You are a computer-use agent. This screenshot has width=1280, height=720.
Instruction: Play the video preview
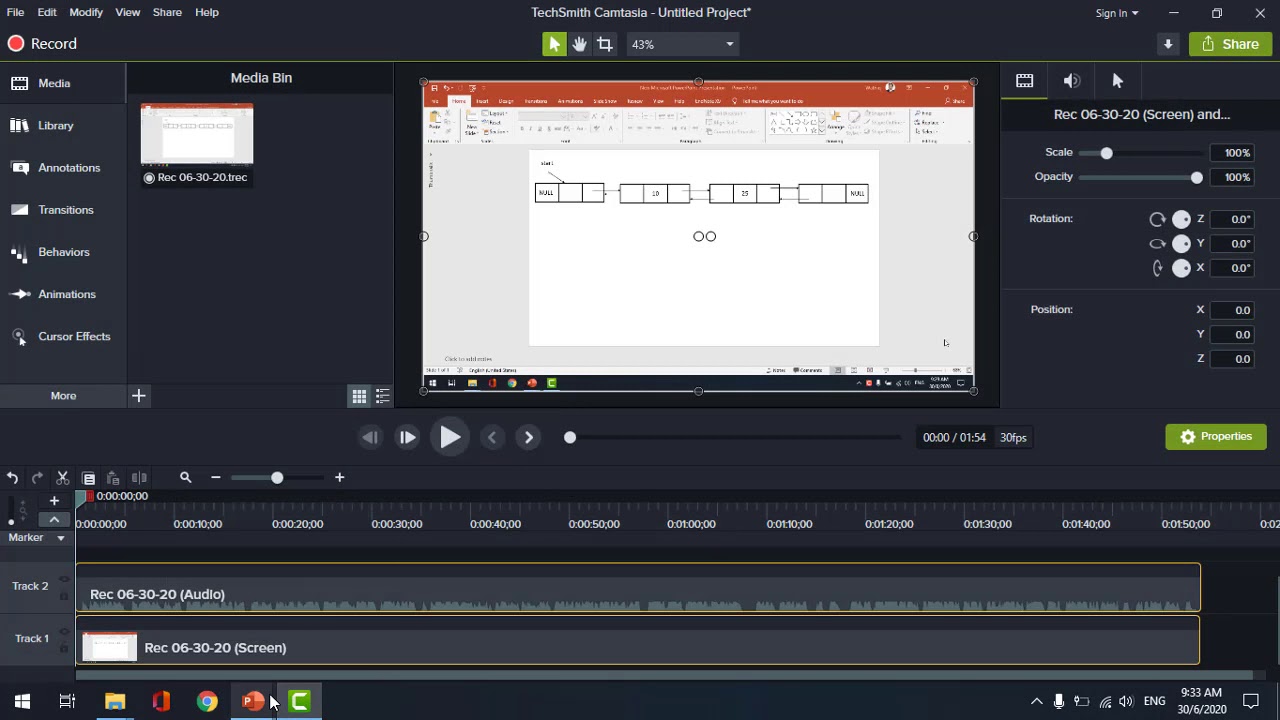tap(450, 437)
